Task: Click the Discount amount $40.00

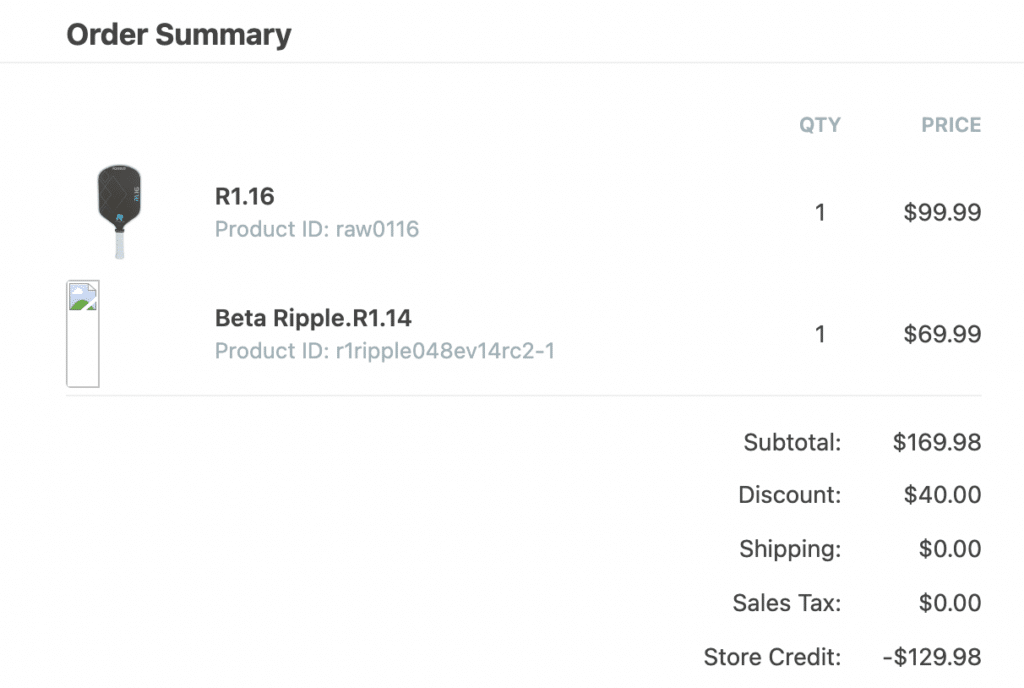Action: [942, 495]
